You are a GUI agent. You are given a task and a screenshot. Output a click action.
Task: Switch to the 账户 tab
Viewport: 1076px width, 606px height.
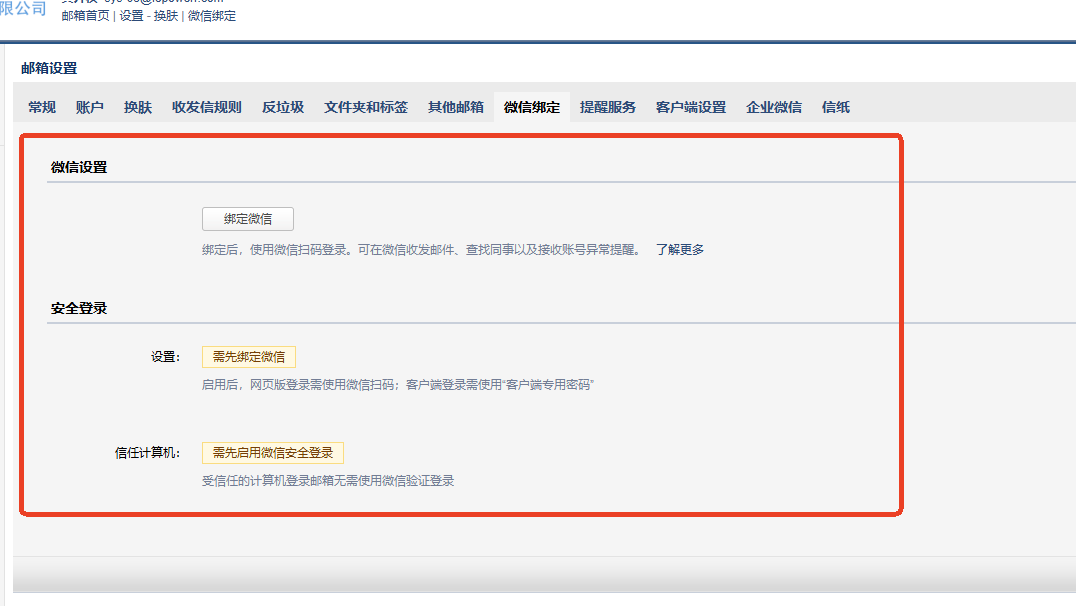coord(90,107)
